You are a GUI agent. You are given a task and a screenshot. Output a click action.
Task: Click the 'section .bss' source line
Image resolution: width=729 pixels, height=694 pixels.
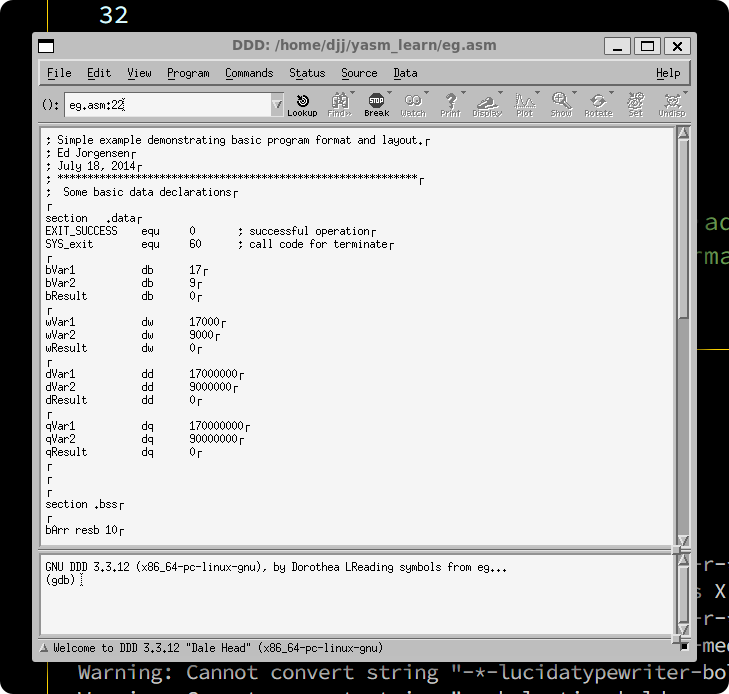tap(85, 504)
